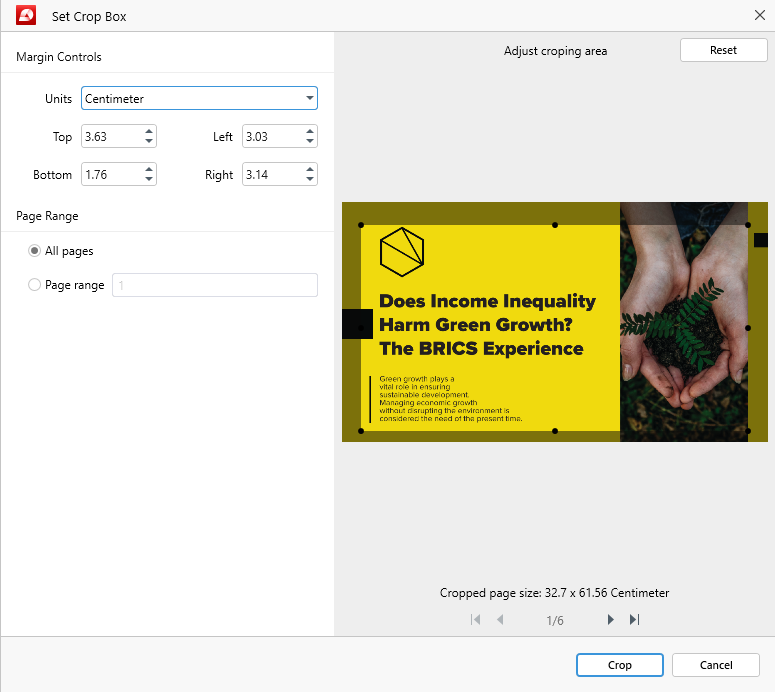The image size is (775, 692).
Task: Go to the next page
Action: click(610, 619)
